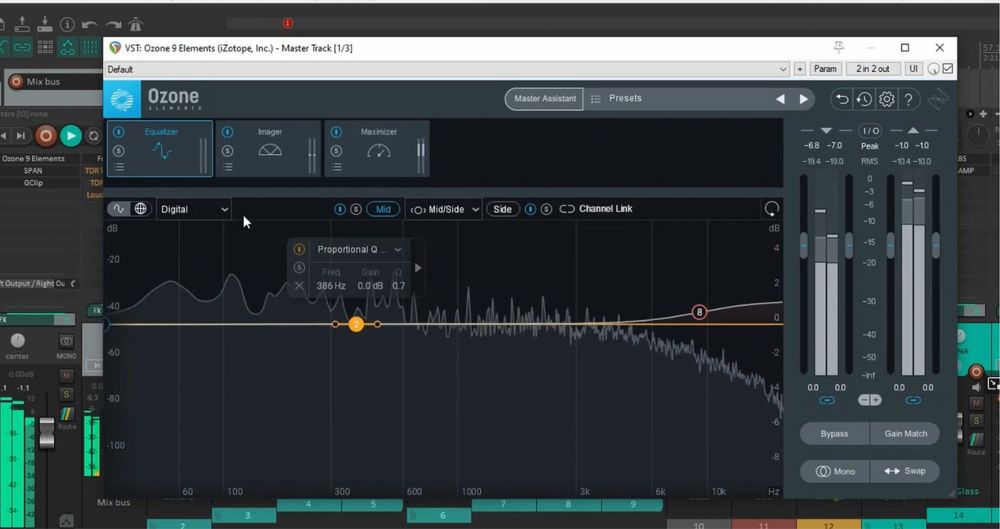1000x529 pixels.
Task: Select EQ node 2
Action: point(356,324)
